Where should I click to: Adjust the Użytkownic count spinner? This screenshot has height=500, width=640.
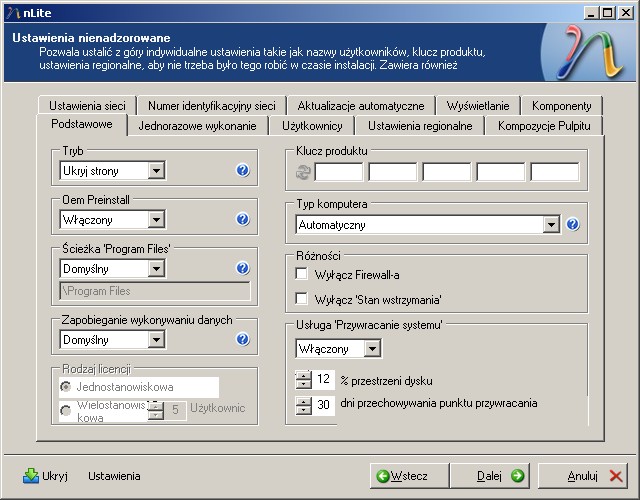pyautogui.click(x=156, y=411)
